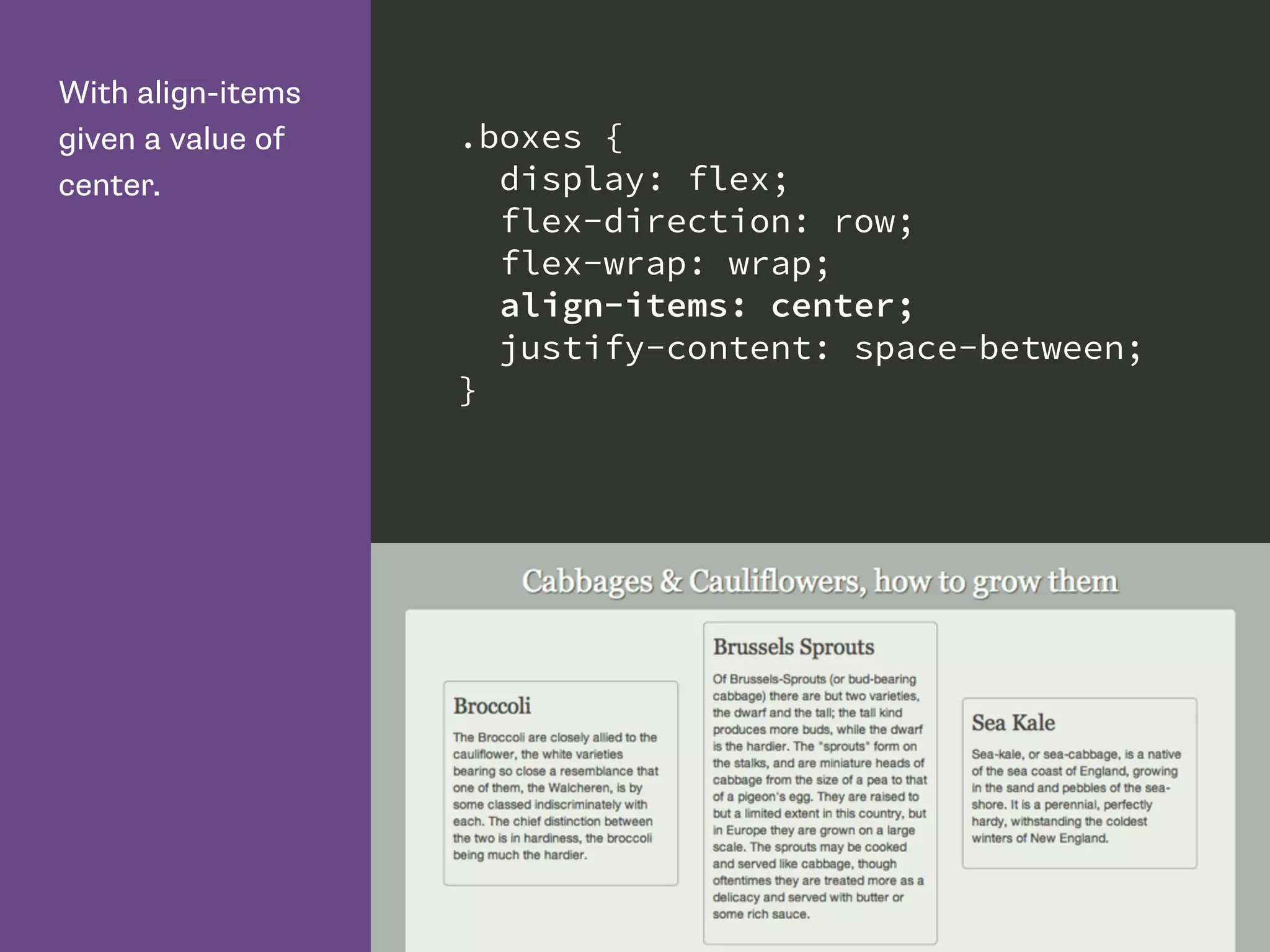This screenshot has width=1270, height=952.
Task: Click the Sea Kale box heading
Action: (1013, 723)
